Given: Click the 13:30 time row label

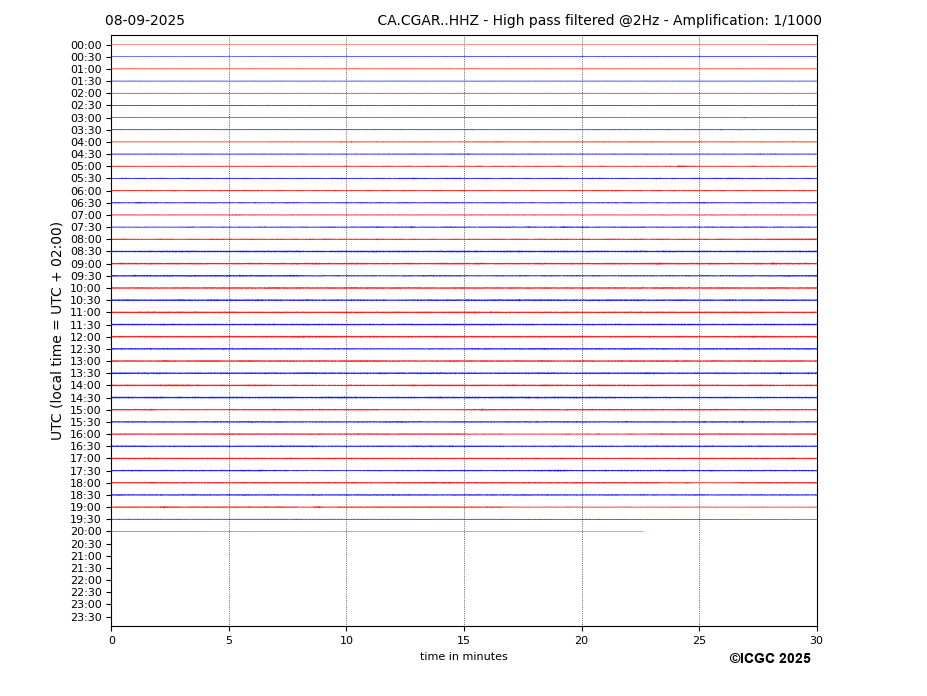Looking at the screenshot, I should tap(86, 374).
